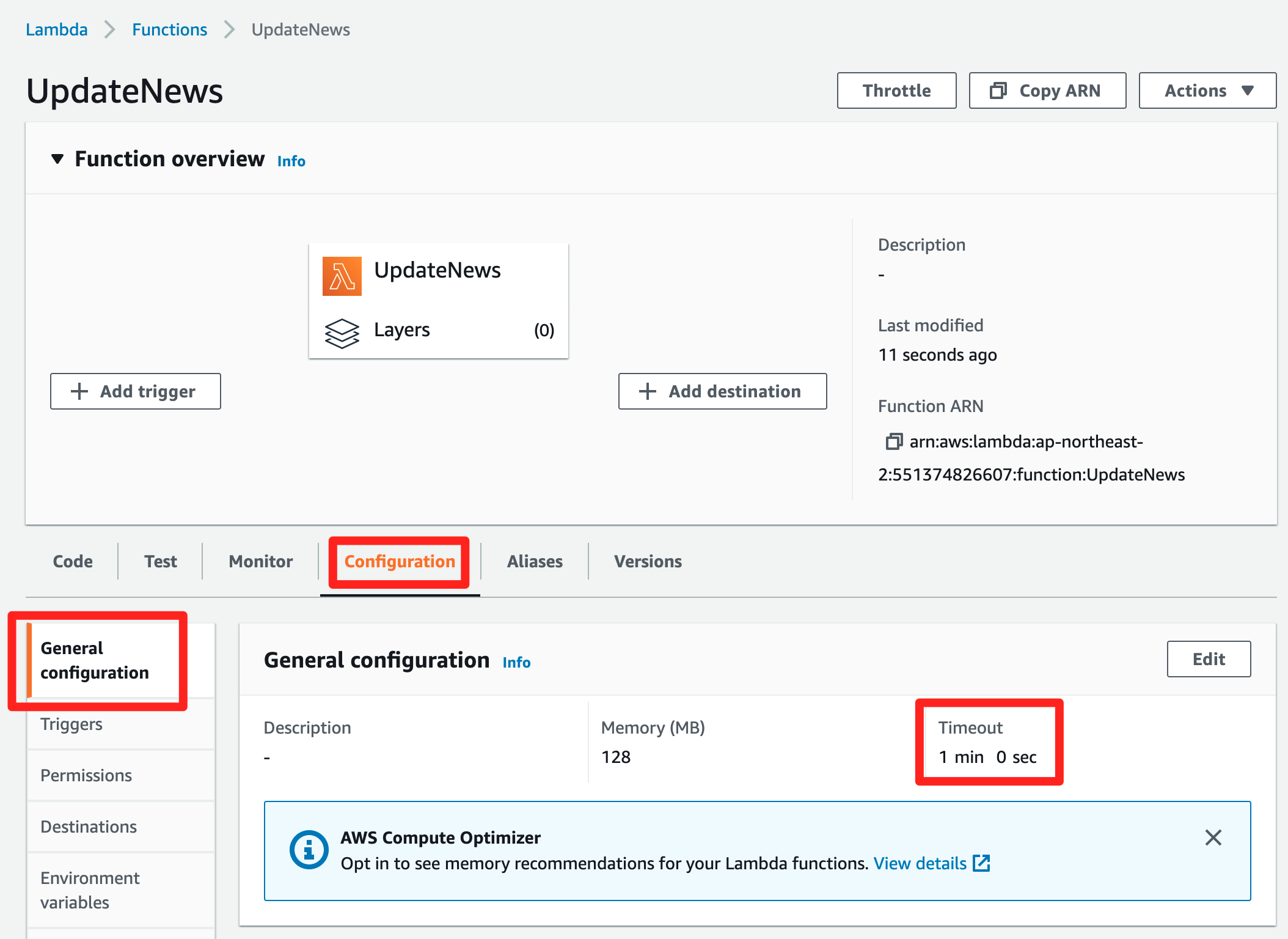1288x939 pixels.
Task: Click Add trigger button
Action: point(136,391)
